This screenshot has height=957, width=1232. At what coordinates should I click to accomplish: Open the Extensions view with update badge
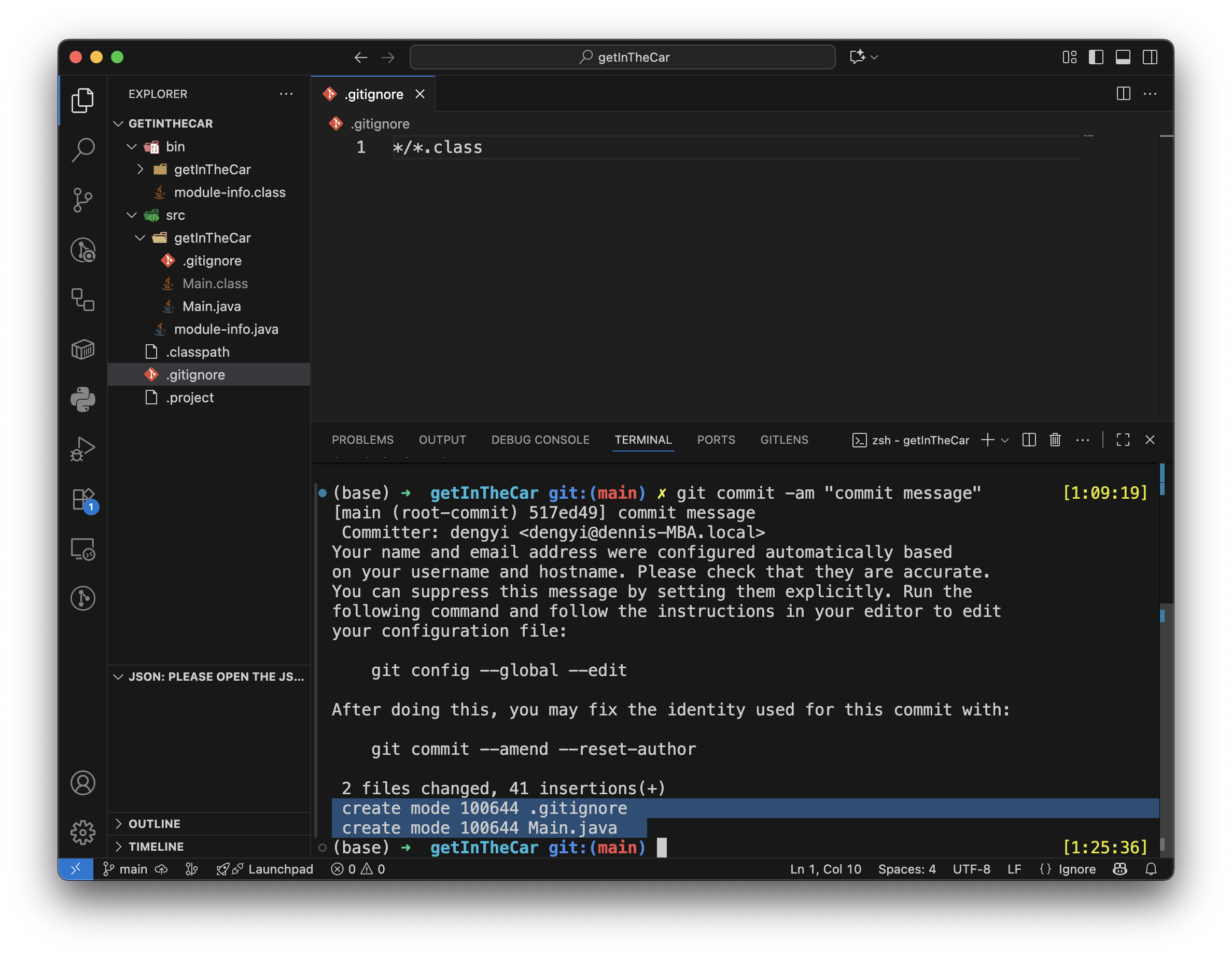tap(83, 500)
